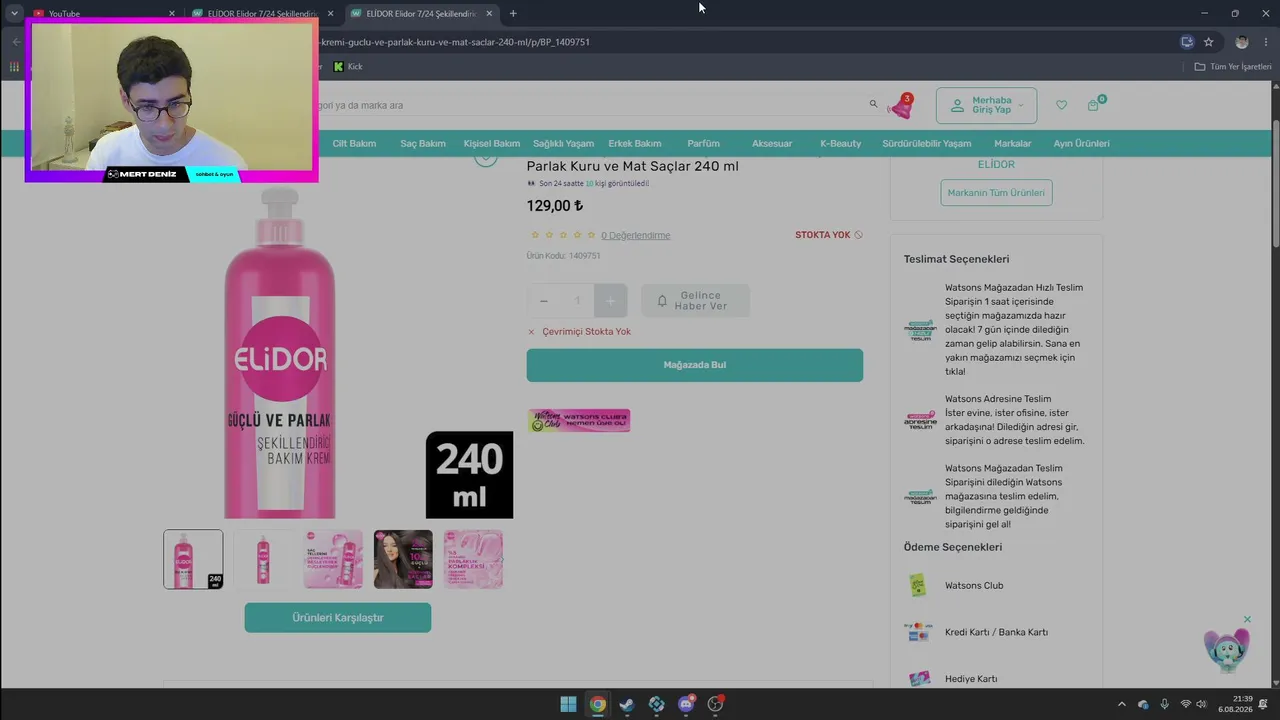Screen dimensions: 1280x720
Task: Open the pink notification bell with badge
Action: pyautogui.click(x=900, y=106)
